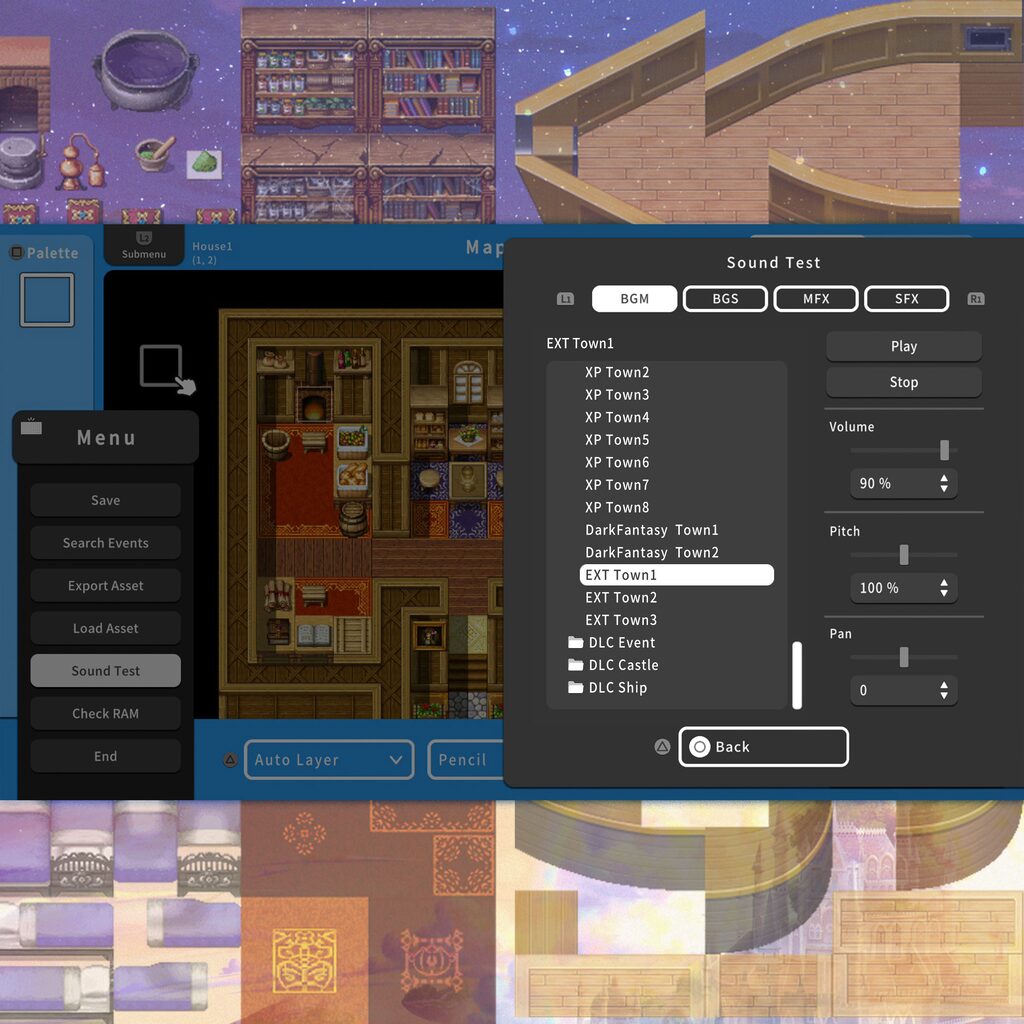Open the Palette panel icon
This screenshot has width=1024, height=1024.
[16, 253]
